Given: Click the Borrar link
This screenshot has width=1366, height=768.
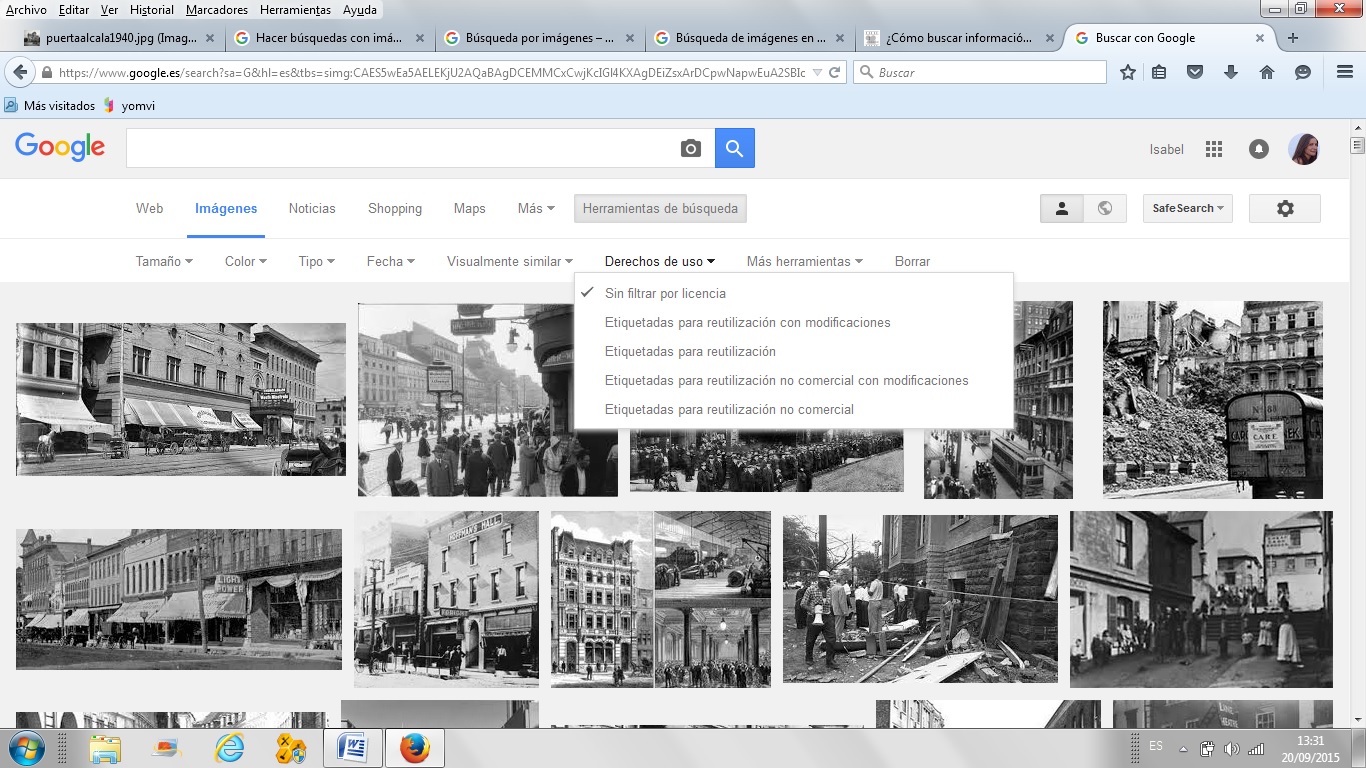Looking at the screenshot, I should tap(912, 261).
